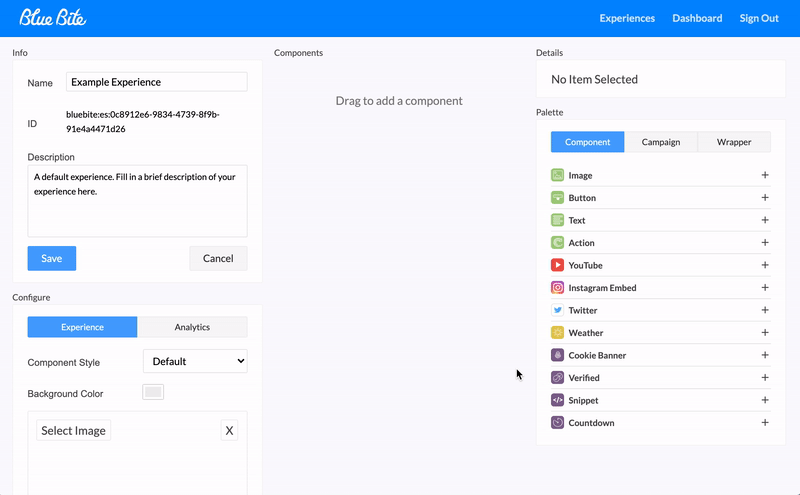This screenshot has height=495, width=800.
Task: Click the Countdown clock icon
Action: point(557,422)
